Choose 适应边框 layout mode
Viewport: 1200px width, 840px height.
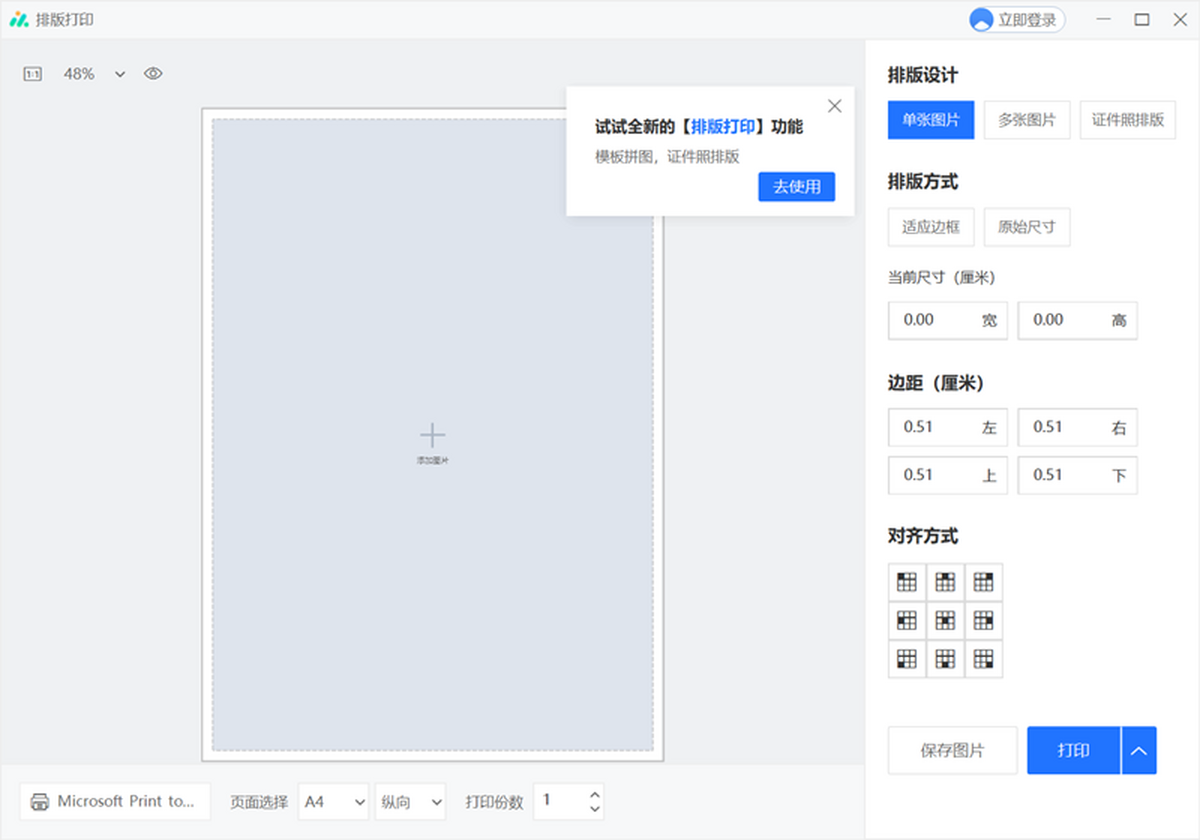pos(931,227)
